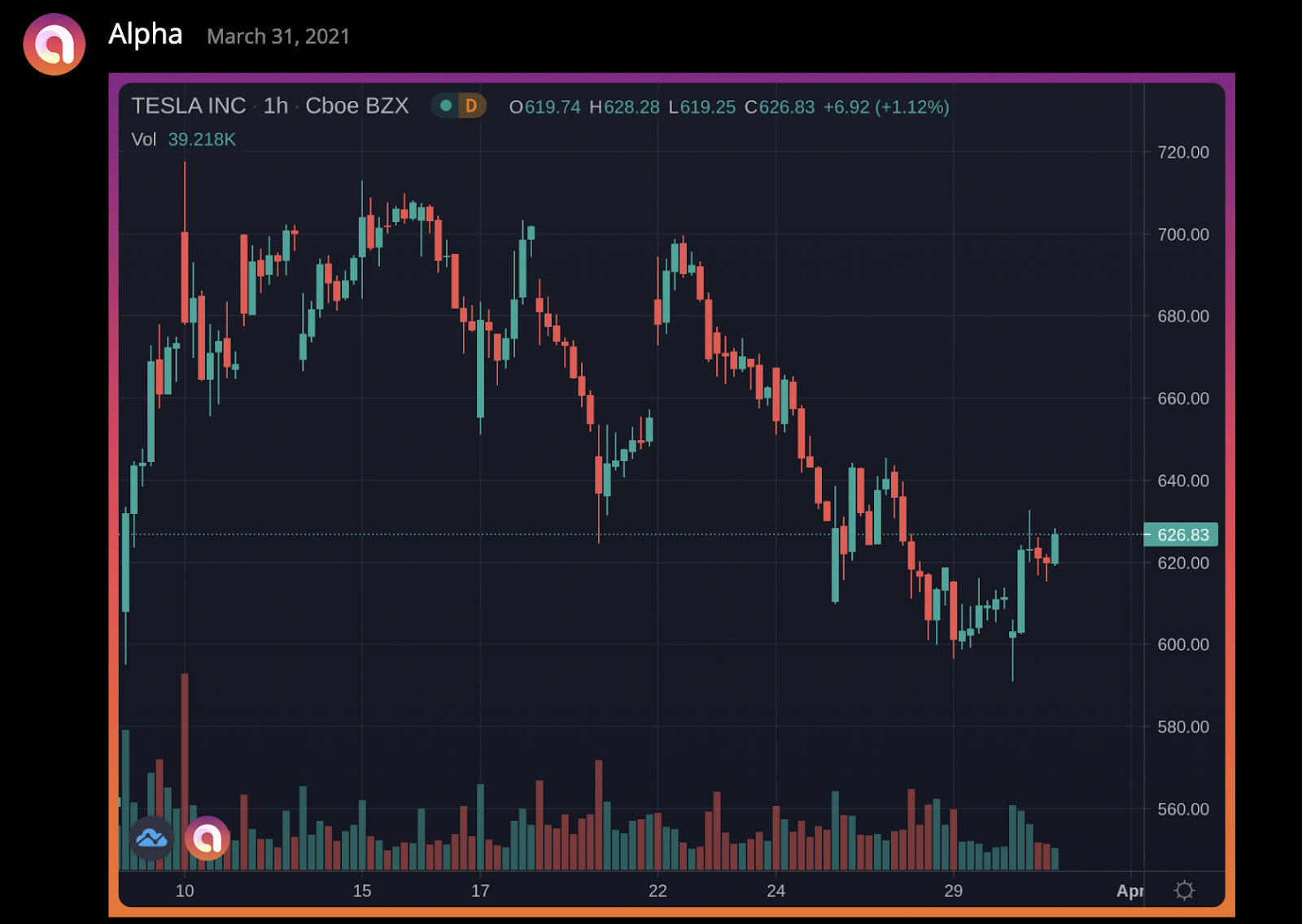Screen dimensions: 1302x924
Task: Click date label 22 on time axis
Action: coord(658,891)
